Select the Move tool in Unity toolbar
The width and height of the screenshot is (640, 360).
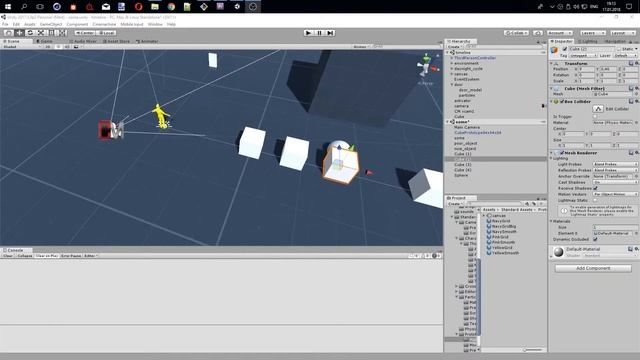tap(19, 33)
